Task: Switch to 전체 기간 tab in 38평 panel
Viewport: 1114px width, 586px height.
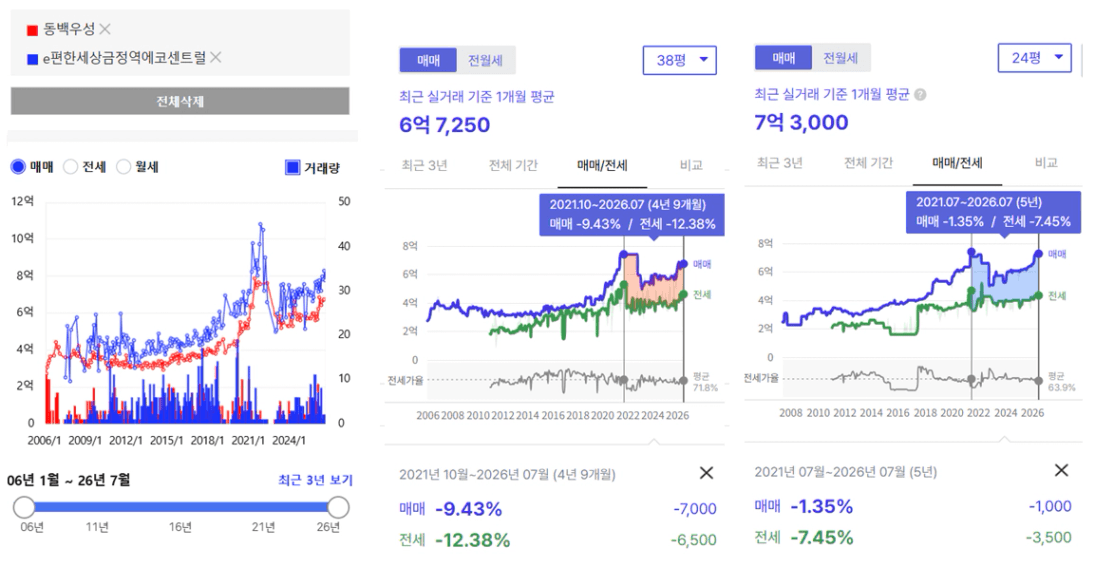Action: [x=513, y=166]
